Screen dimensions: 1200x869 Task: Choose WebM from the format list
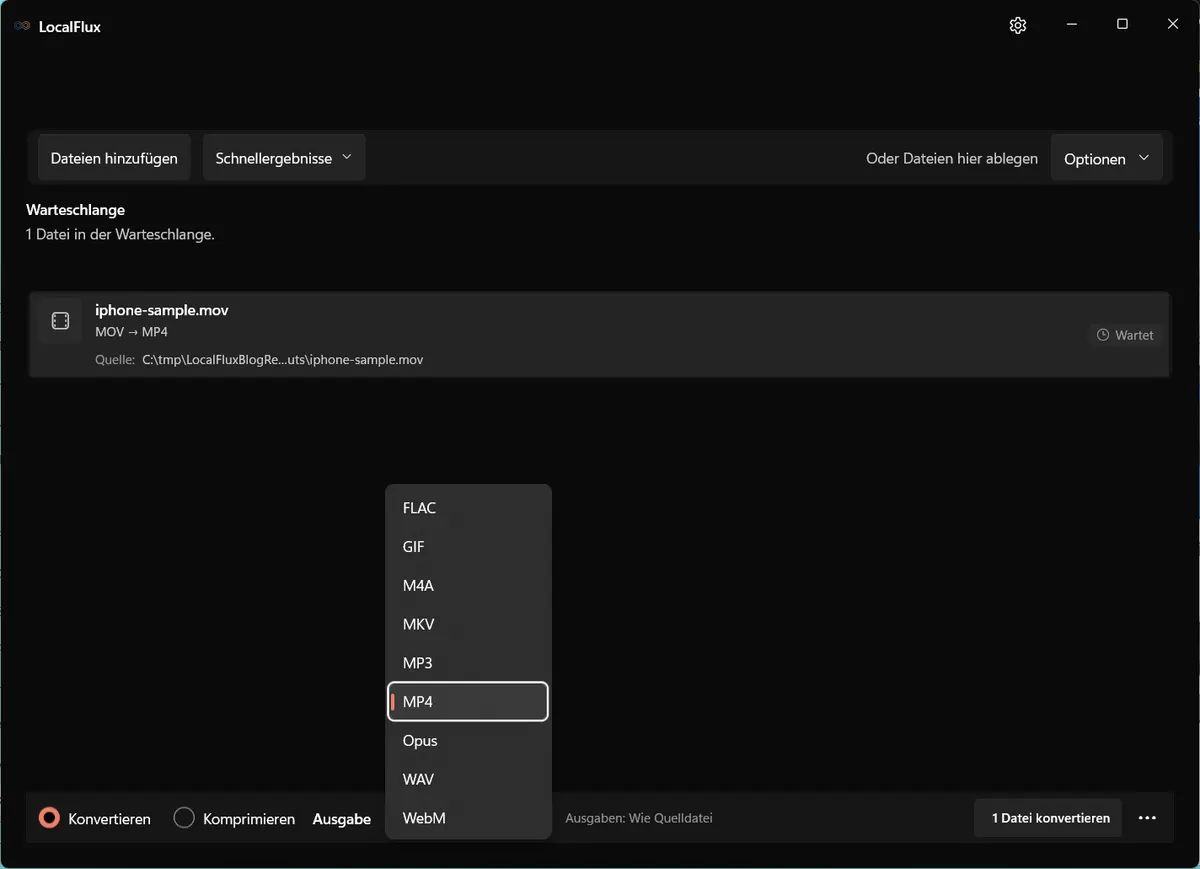(468, 818)
